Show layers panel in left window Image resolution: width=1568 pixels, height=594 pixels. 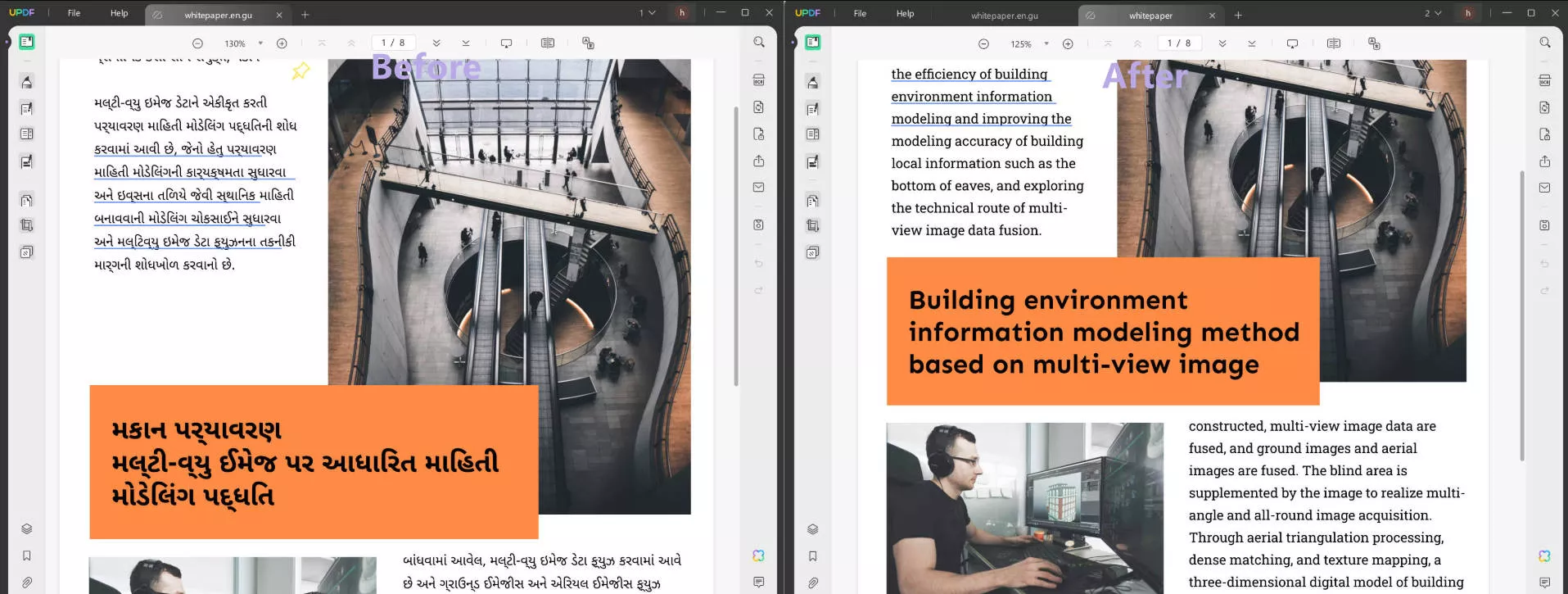[27, 529]
